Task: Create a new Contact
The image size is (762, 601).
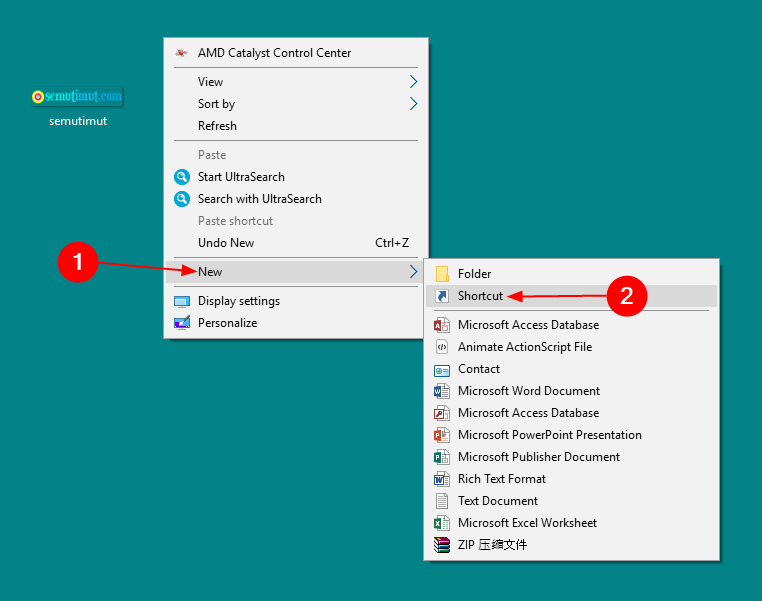Action: (572, 369)
